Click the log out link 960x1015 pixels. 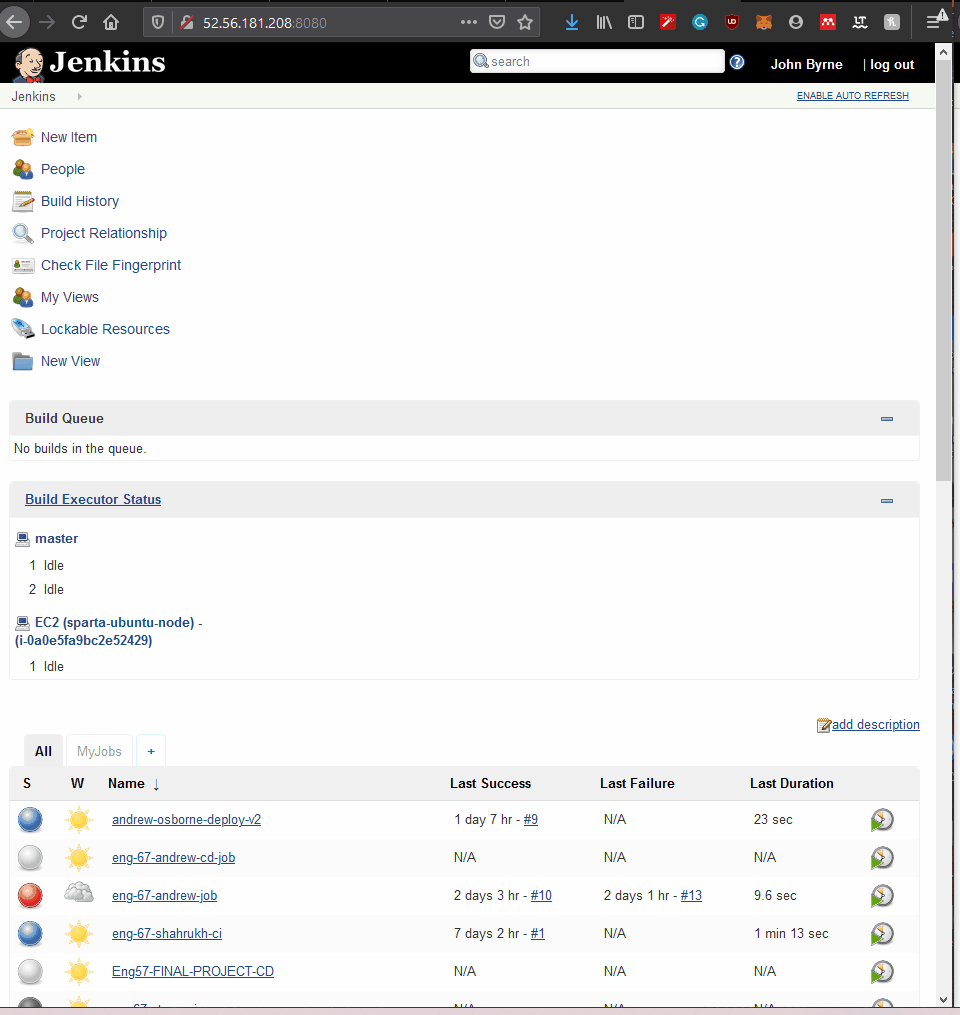click(892, 65)
